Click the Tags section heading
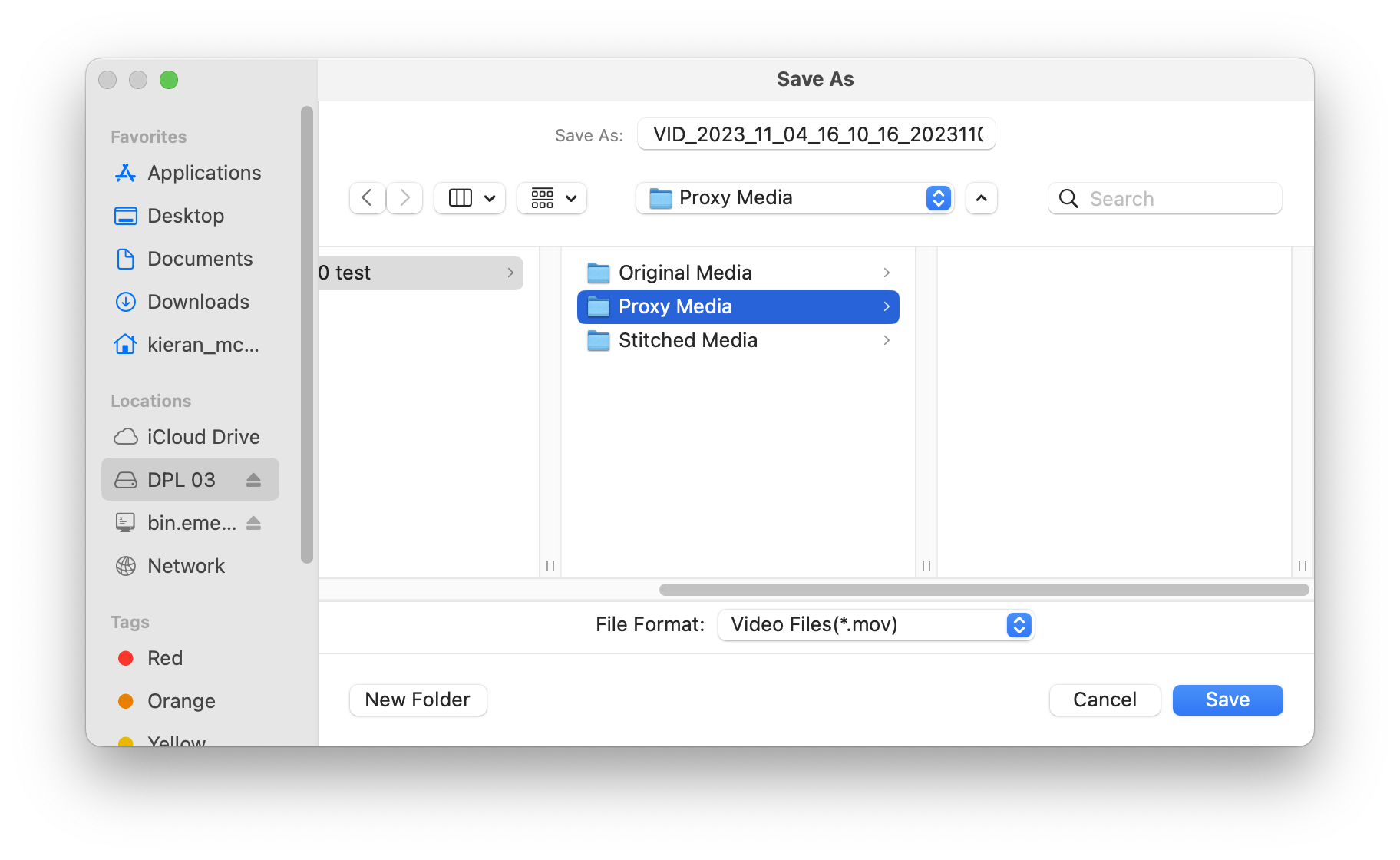Image resolution: width=1400 pixels, height=860 pixels. [130, 622]
